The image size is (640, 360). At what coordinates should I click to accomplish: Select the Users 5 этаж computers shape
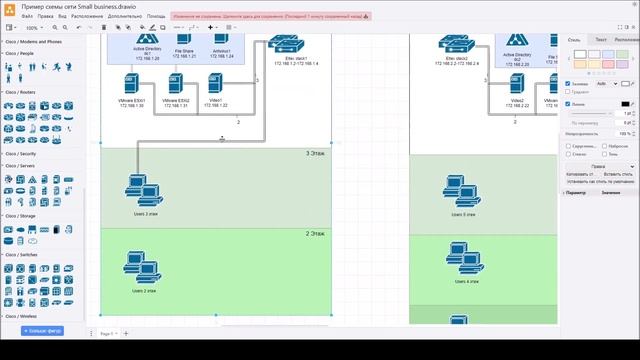462,191
